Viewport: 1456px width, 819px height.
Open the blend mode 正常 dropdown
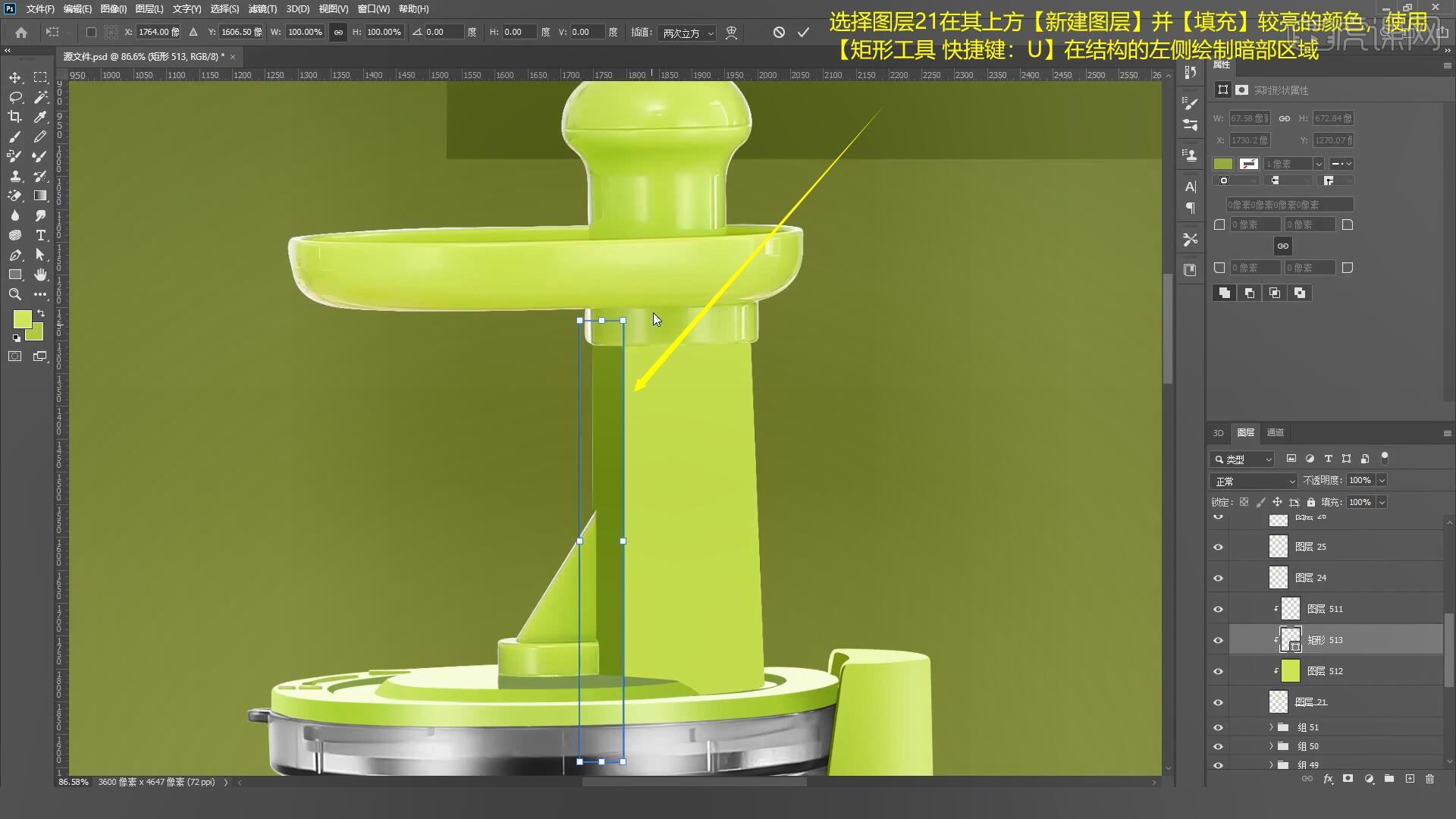point(1254,481)
